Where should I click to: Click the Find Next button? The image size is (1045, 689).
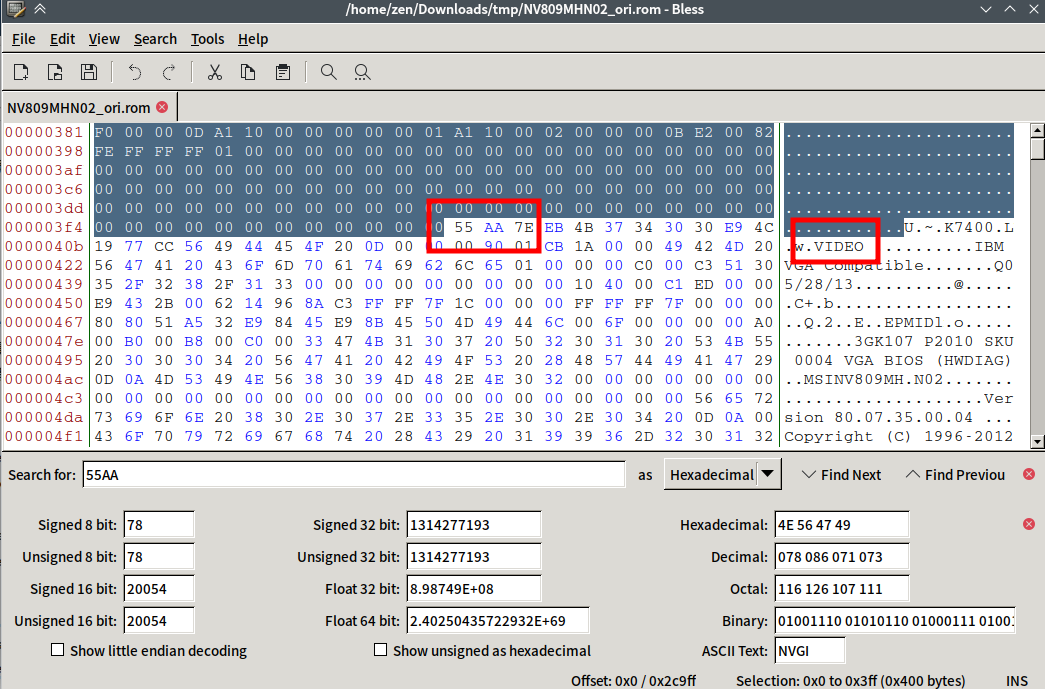(x=842, y=475)
